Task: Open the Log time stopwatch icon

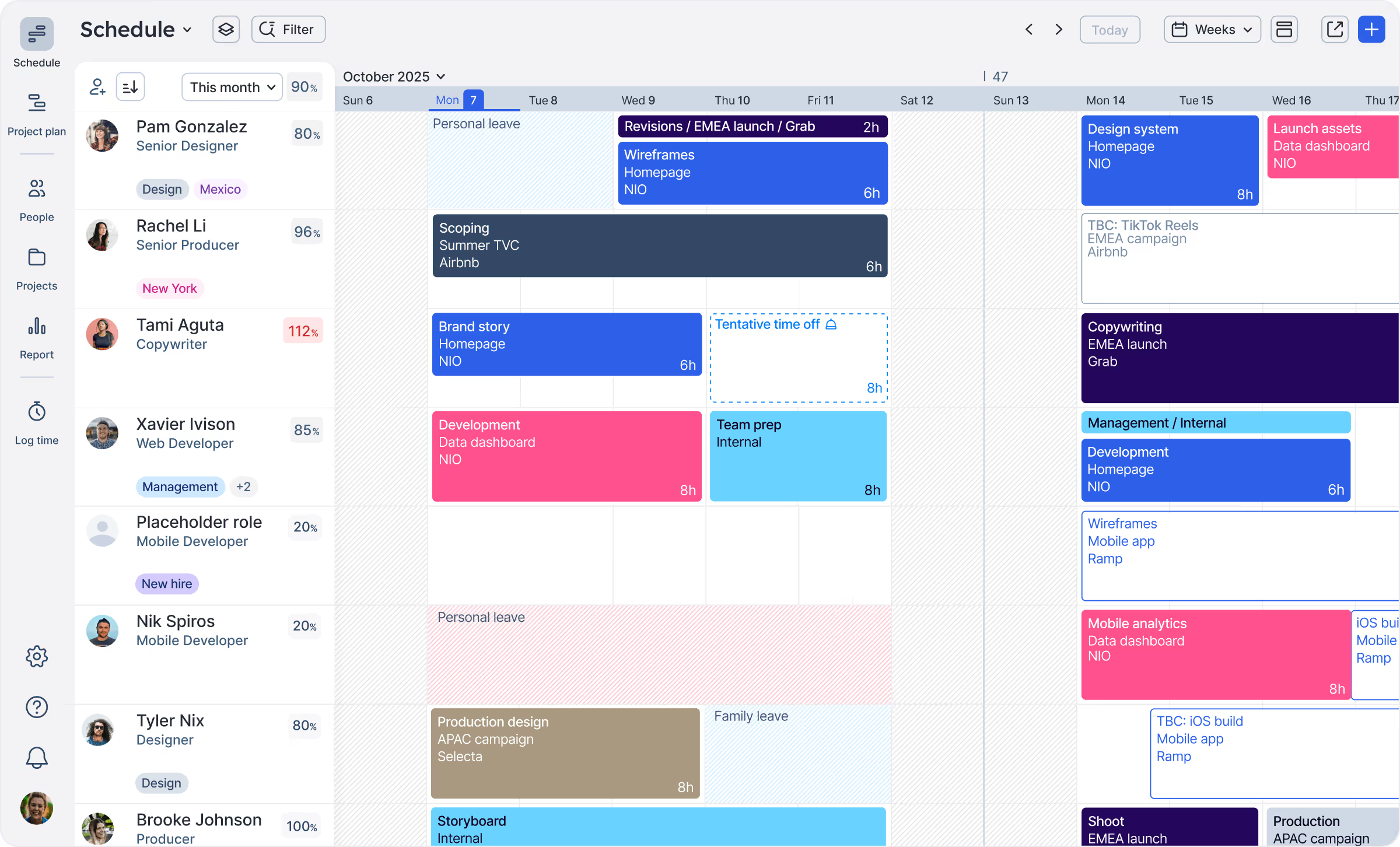Action: (x=37, y=412)
